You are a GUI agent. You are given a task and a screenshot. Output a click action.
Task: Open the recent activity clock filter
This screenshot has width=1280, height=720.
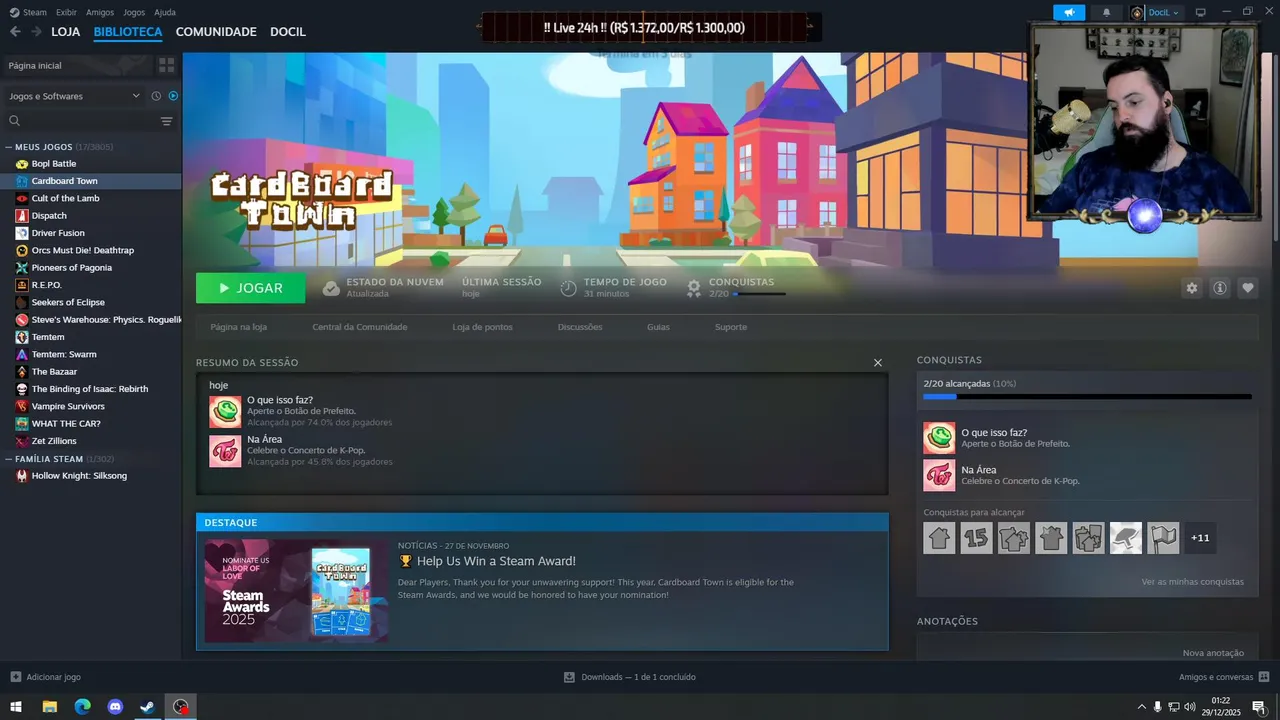click(156, 96)
